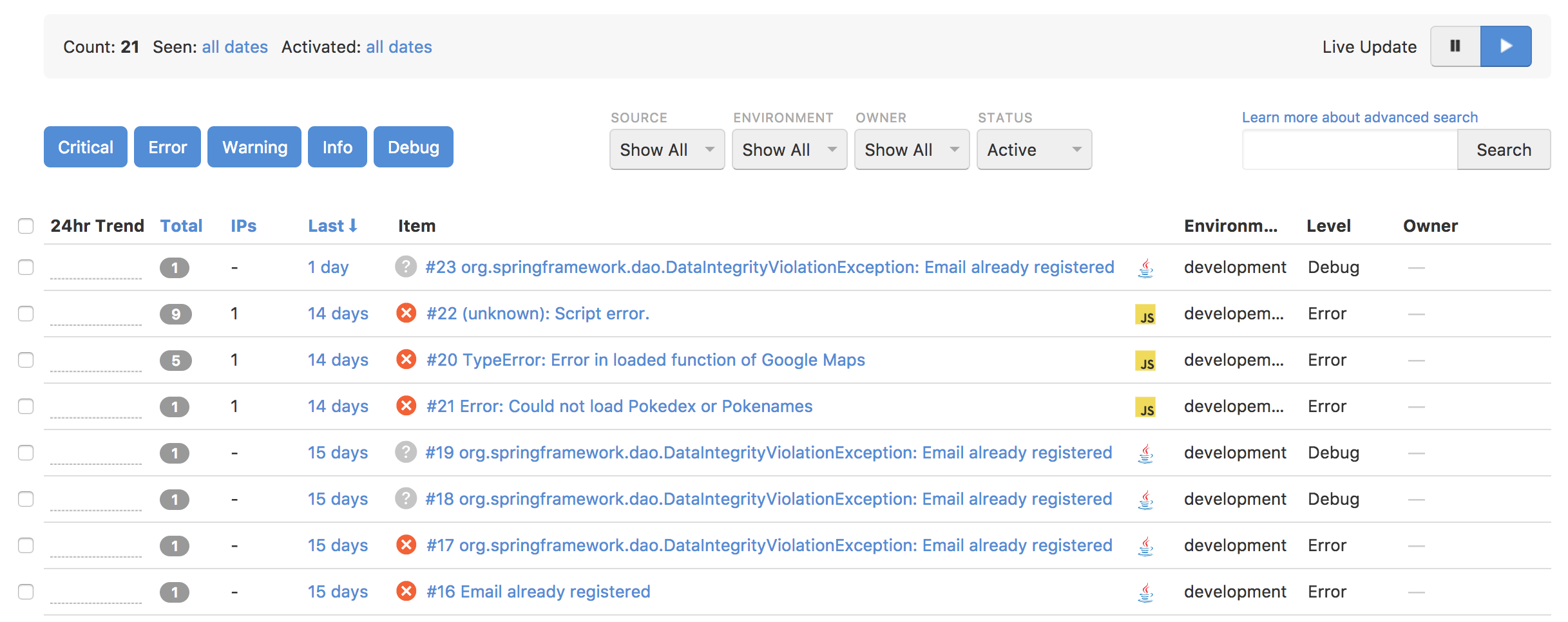This screenshot has height=622, width=1568.
Task: Click the red error icon for item #20
Action: (x=406, y=359)
